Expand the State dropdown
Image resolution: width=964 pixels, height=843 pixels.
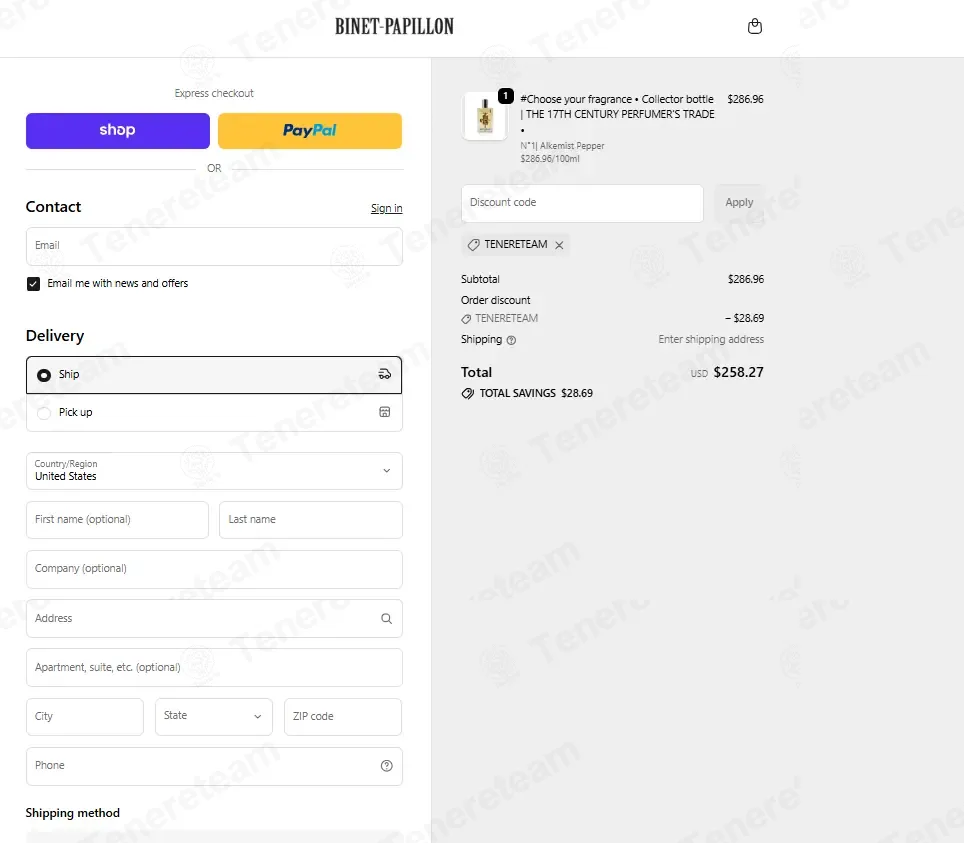(x=214, y=716)
